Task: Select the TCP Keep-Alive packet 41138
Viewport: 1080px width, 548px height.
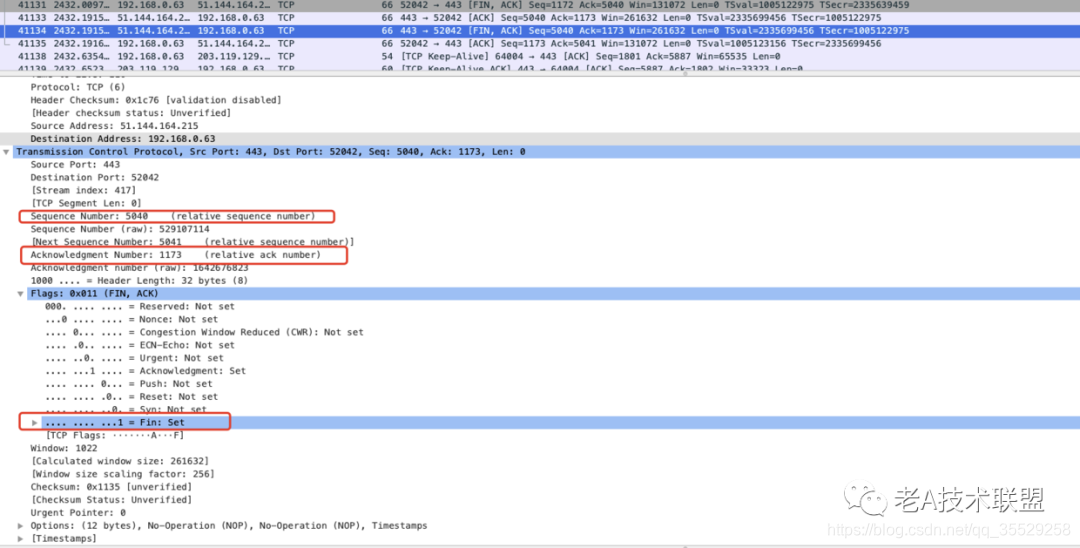Action: [540, 56]
